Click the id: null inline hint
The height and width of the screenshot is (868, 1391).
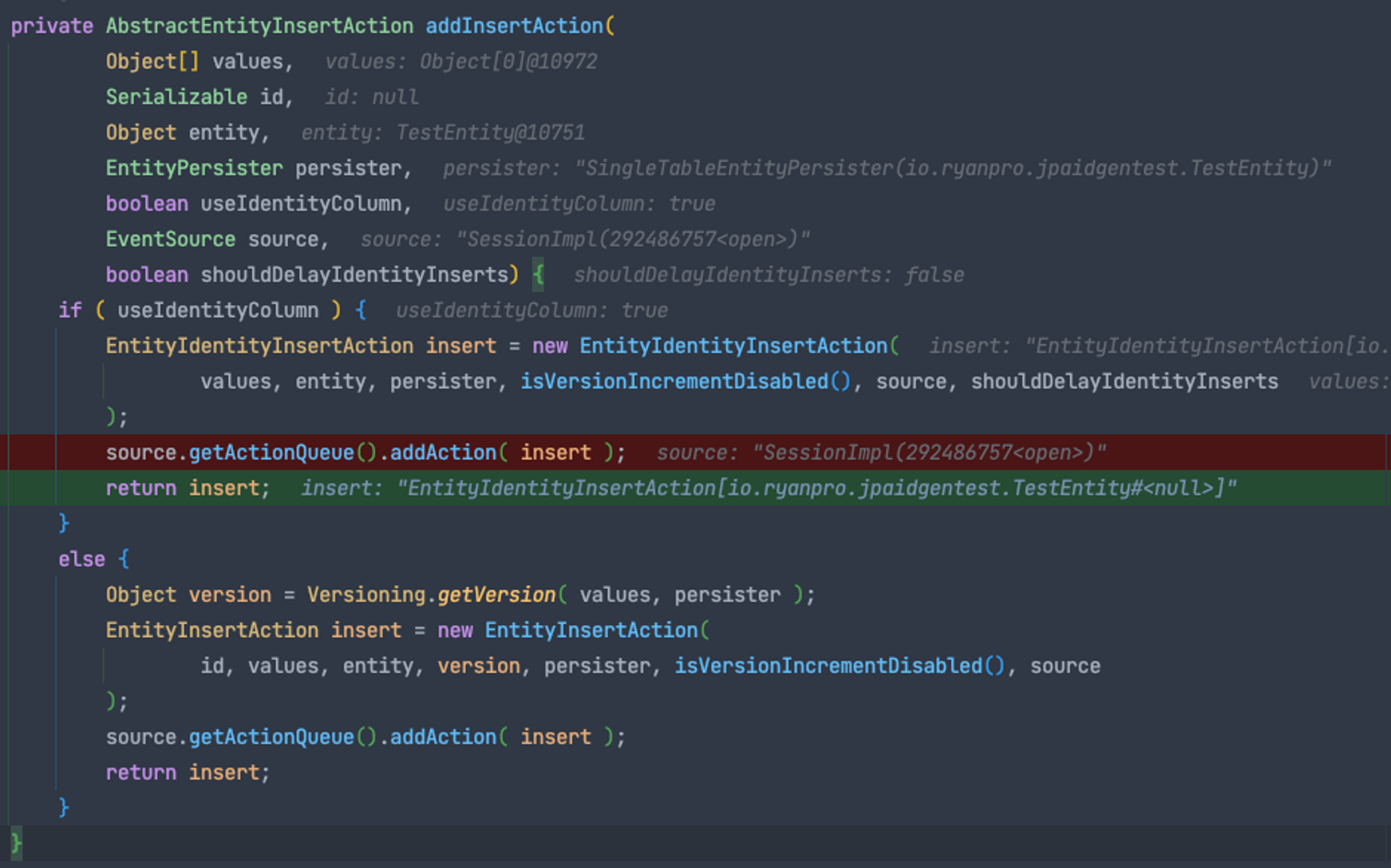pos(371,97)
